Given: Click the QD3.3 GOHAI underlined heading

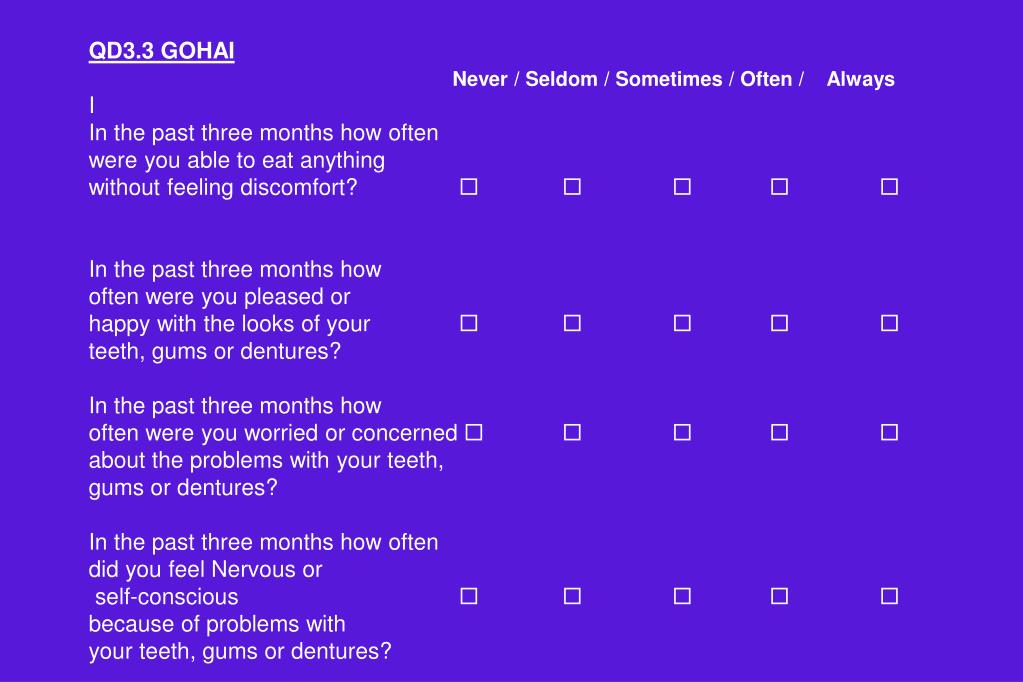Looking at the screenshot, I should [161, 51].
